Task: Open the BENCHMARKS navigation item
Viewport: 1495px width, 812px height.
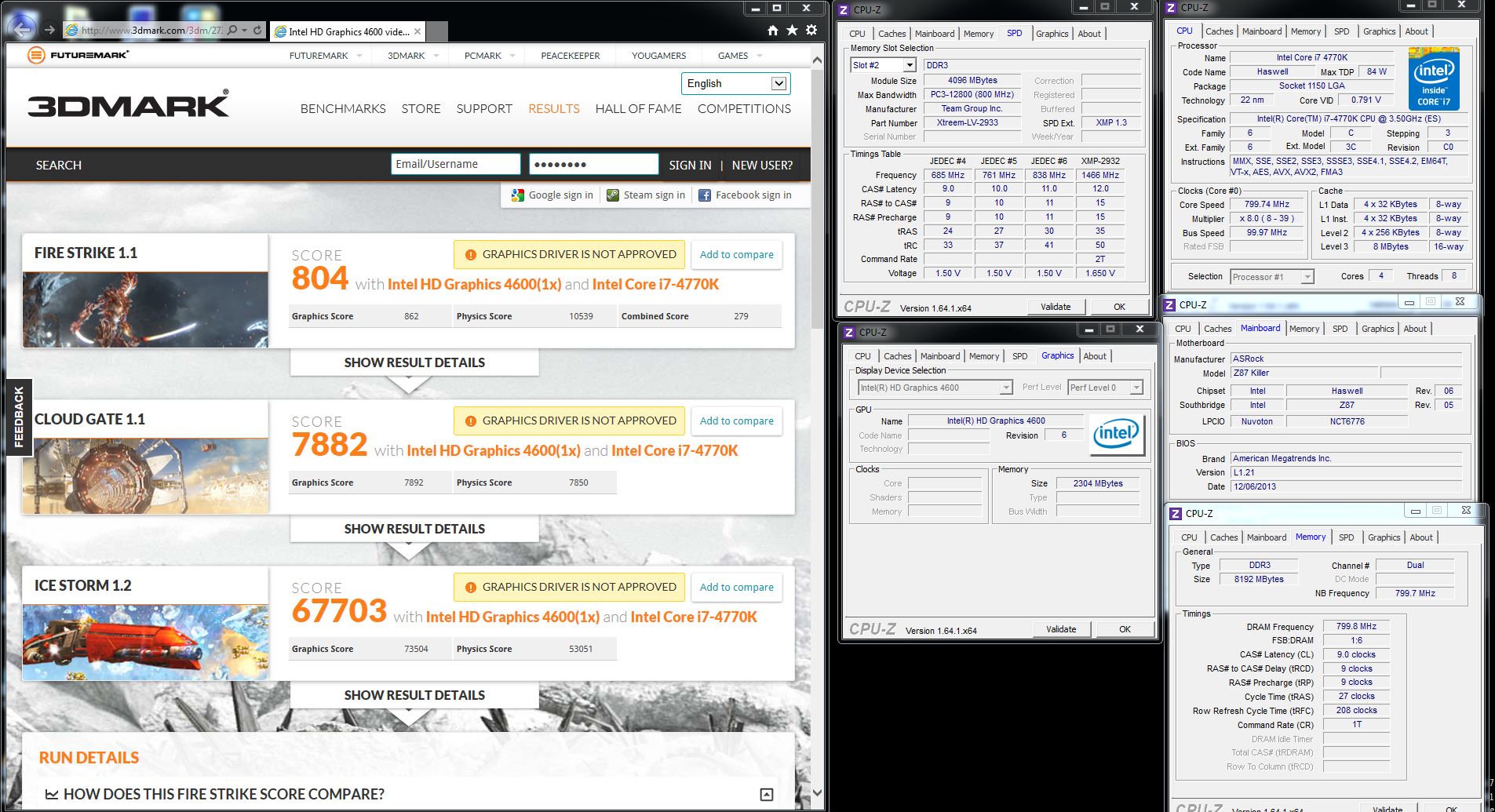Action: pyautogui.click(x=343, y=109)
